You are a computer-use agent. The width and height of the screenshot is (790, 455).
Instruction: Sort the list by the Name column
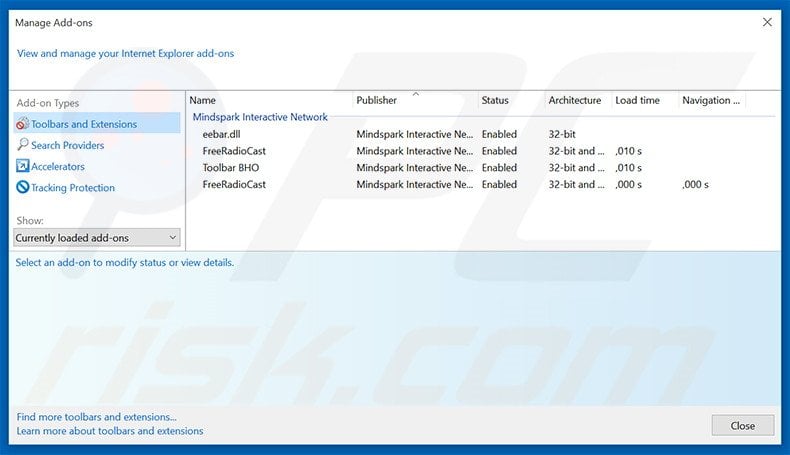203,100
